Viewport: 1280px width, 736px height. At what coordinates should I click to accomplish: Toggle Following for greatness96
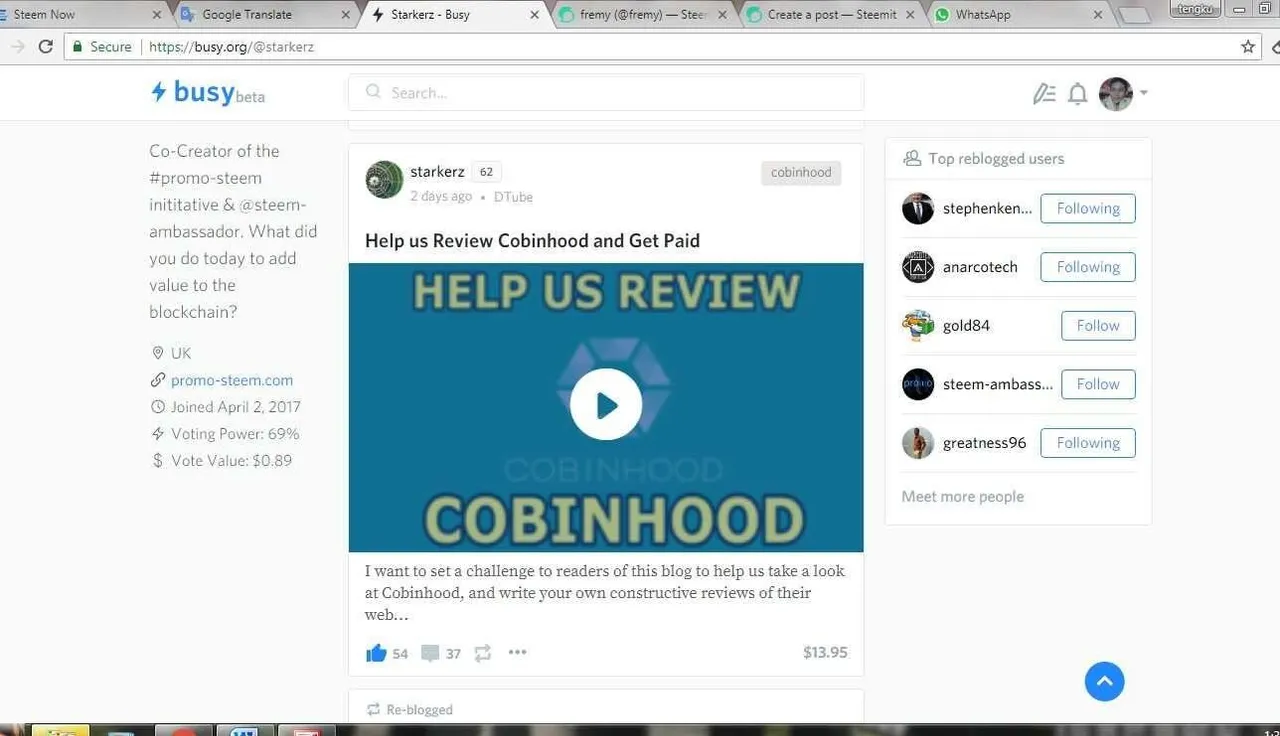coord(1088,443)
